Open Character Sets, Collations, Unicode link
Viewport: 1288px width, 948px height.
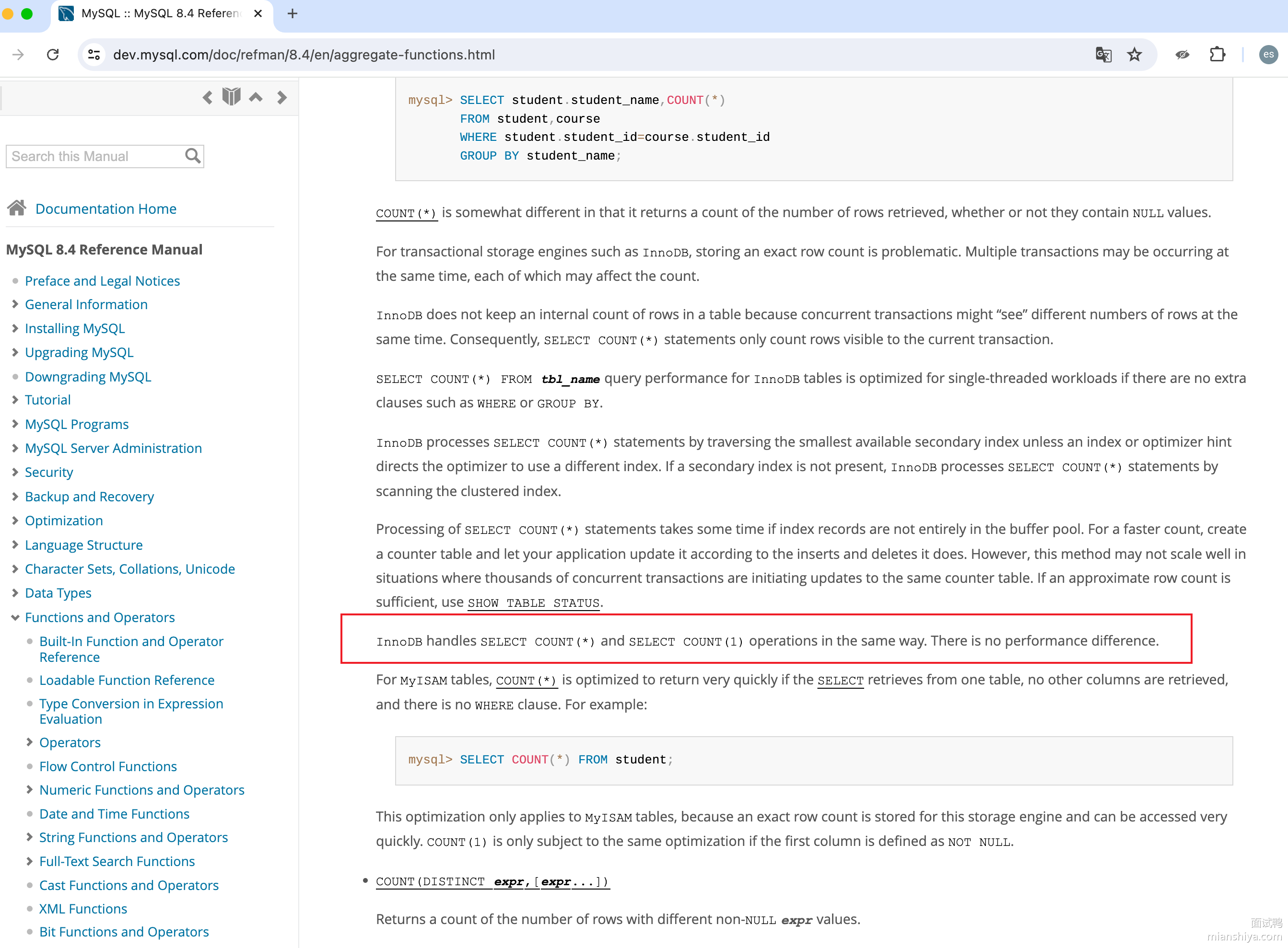point(130,569)
